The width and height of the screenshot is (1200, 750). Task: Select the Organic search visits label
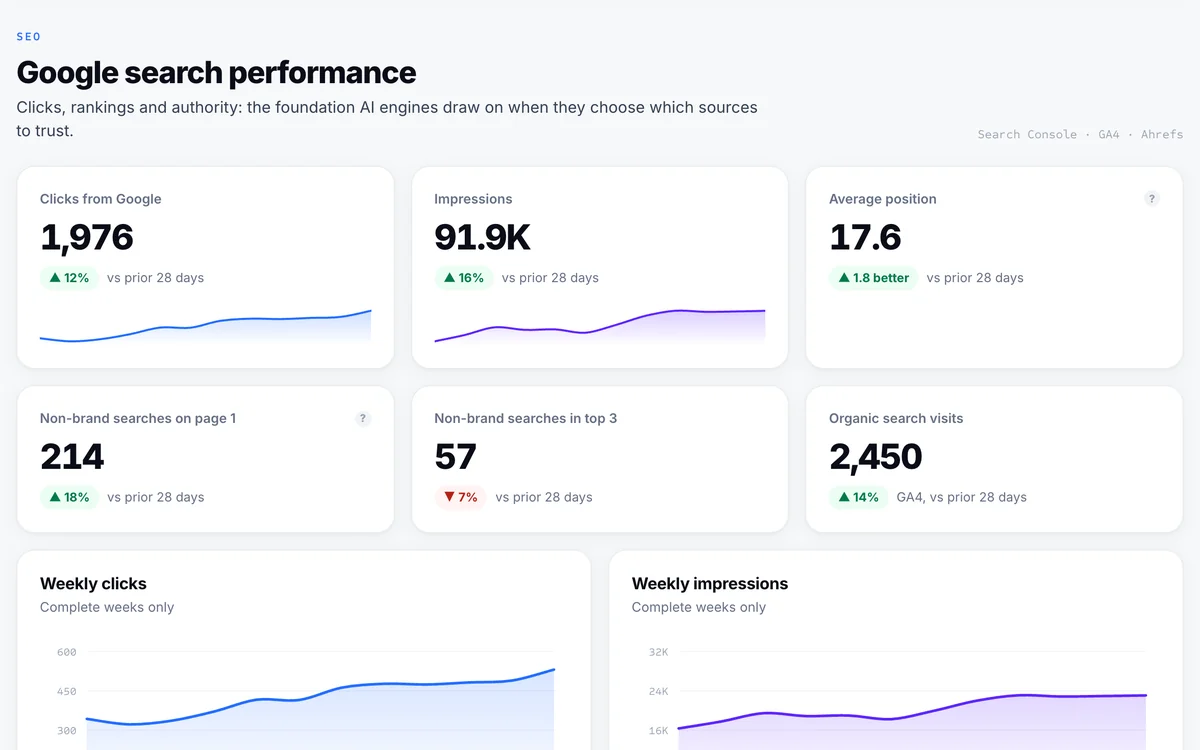point(896,418)
